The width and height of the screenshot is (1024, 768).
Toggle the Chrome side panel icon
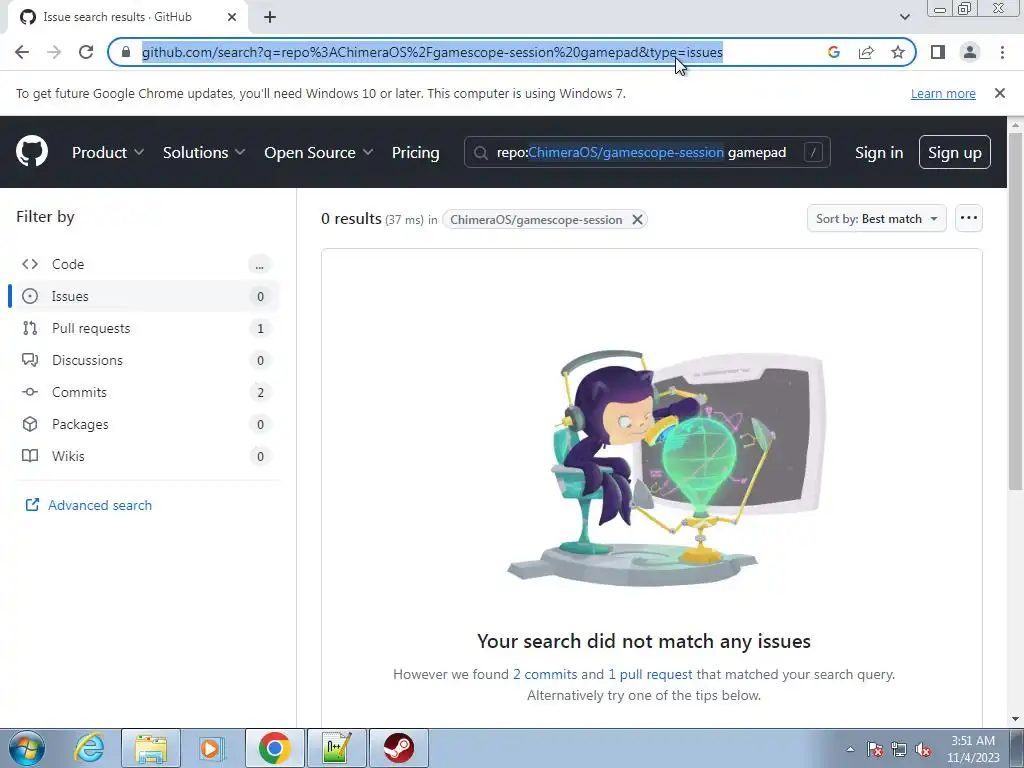[938, 52]
